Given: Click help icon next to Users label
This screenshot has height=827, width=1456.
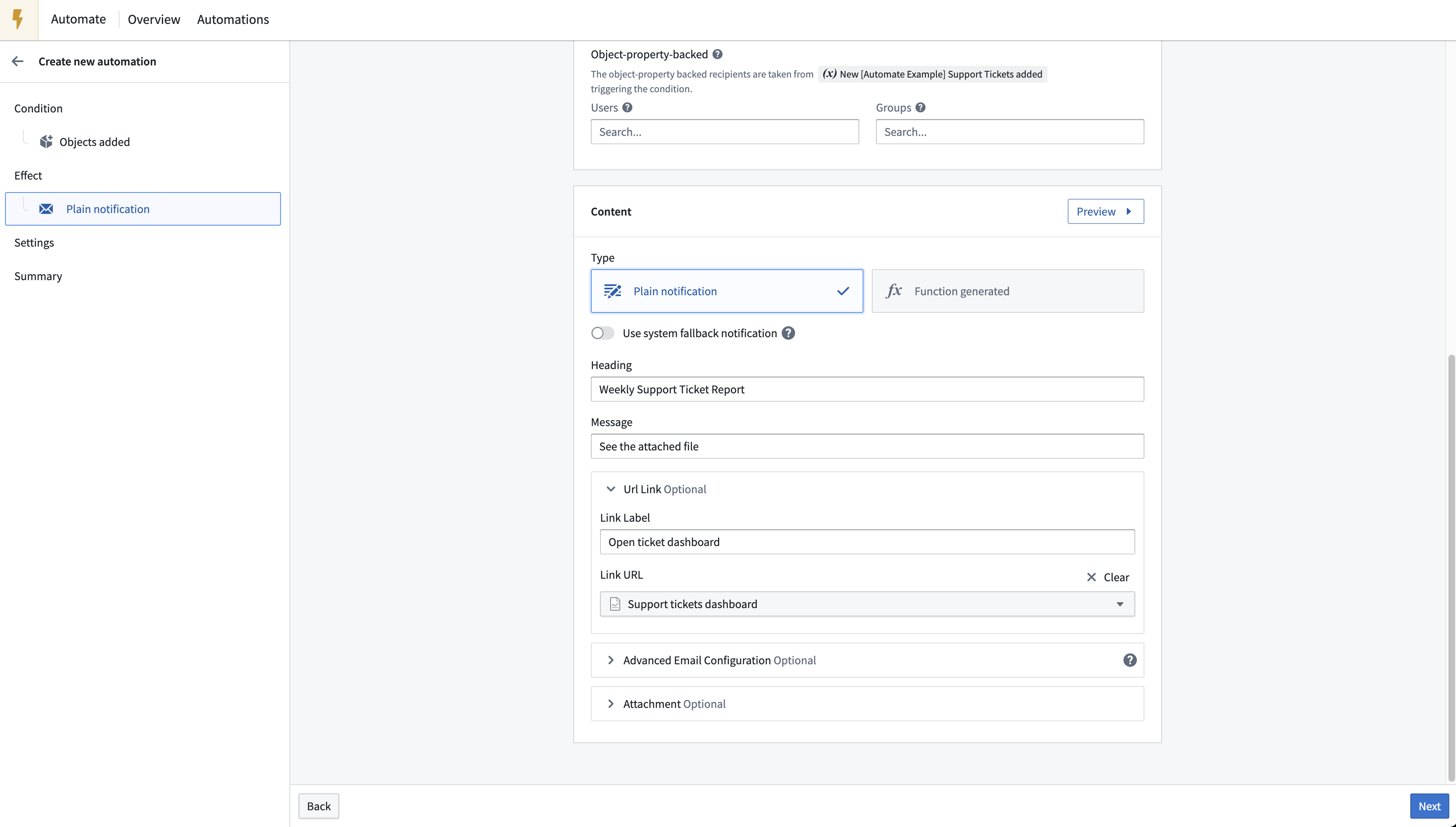Looking at the screenshot, I should click(627, 107).
